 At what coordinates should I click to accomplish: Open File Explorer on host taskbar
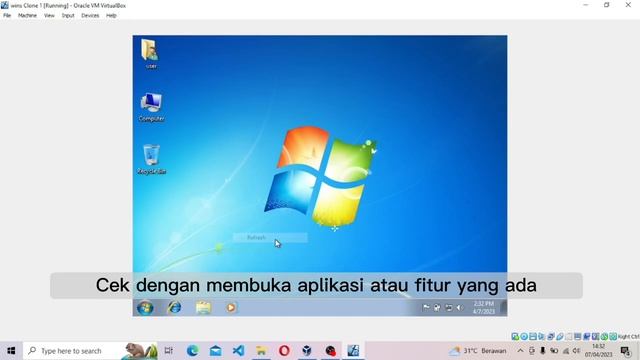point(261,351)
